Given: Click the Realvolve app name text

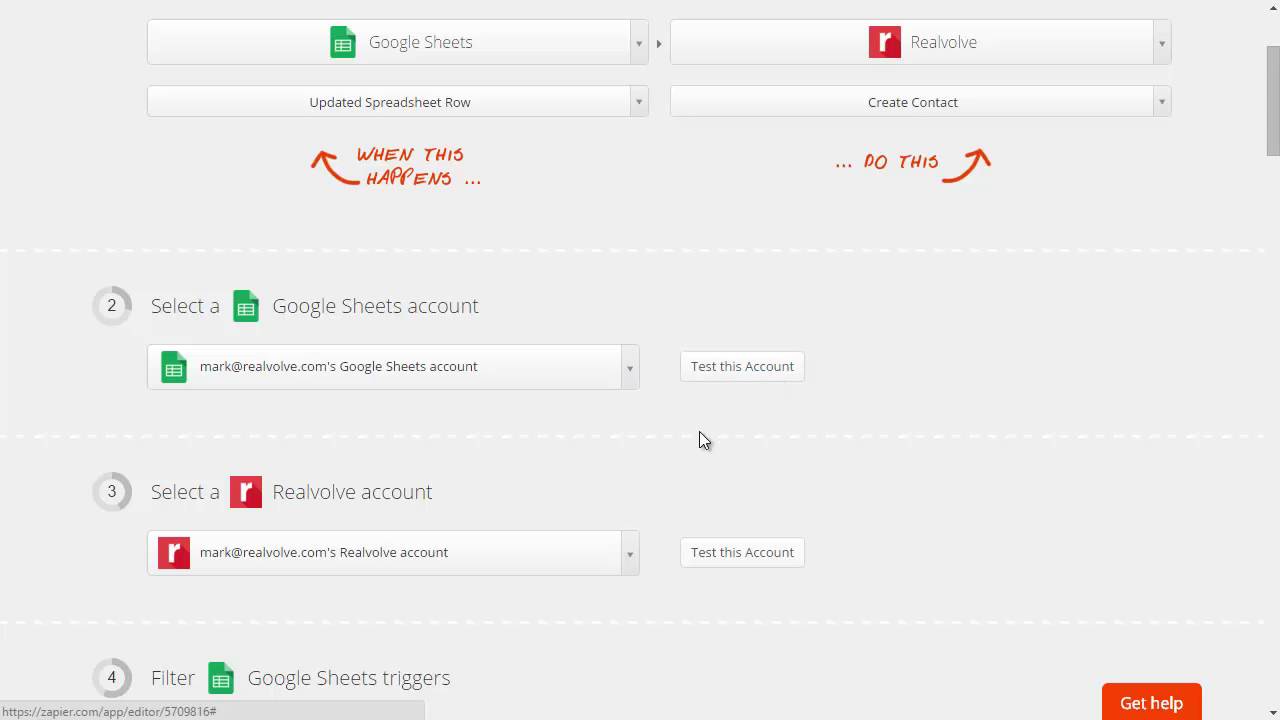Looking at the screenshot, I should (x=943, y=42).
